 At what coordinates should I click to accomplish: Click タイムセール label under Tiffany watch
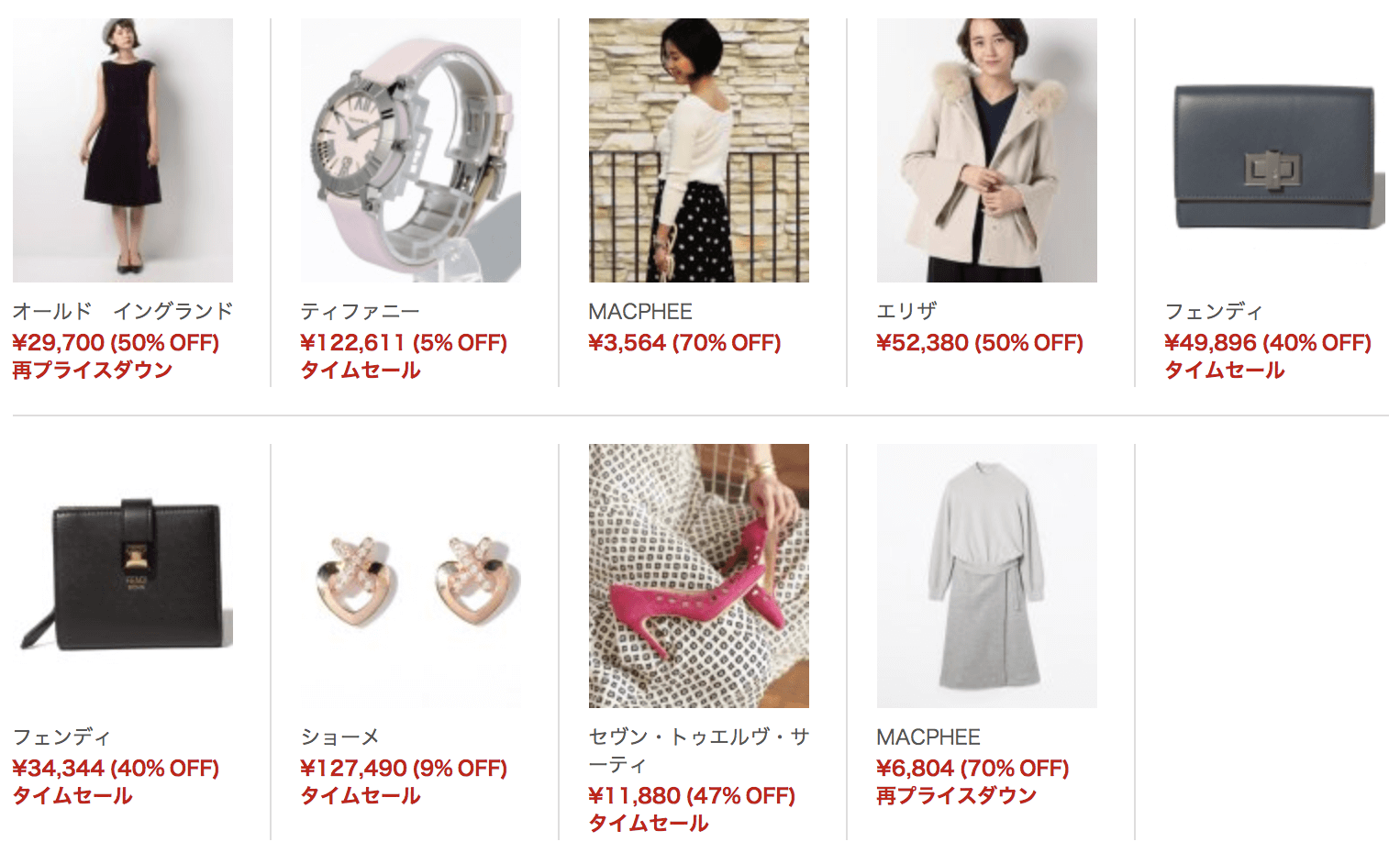click(x=361, y=371)
